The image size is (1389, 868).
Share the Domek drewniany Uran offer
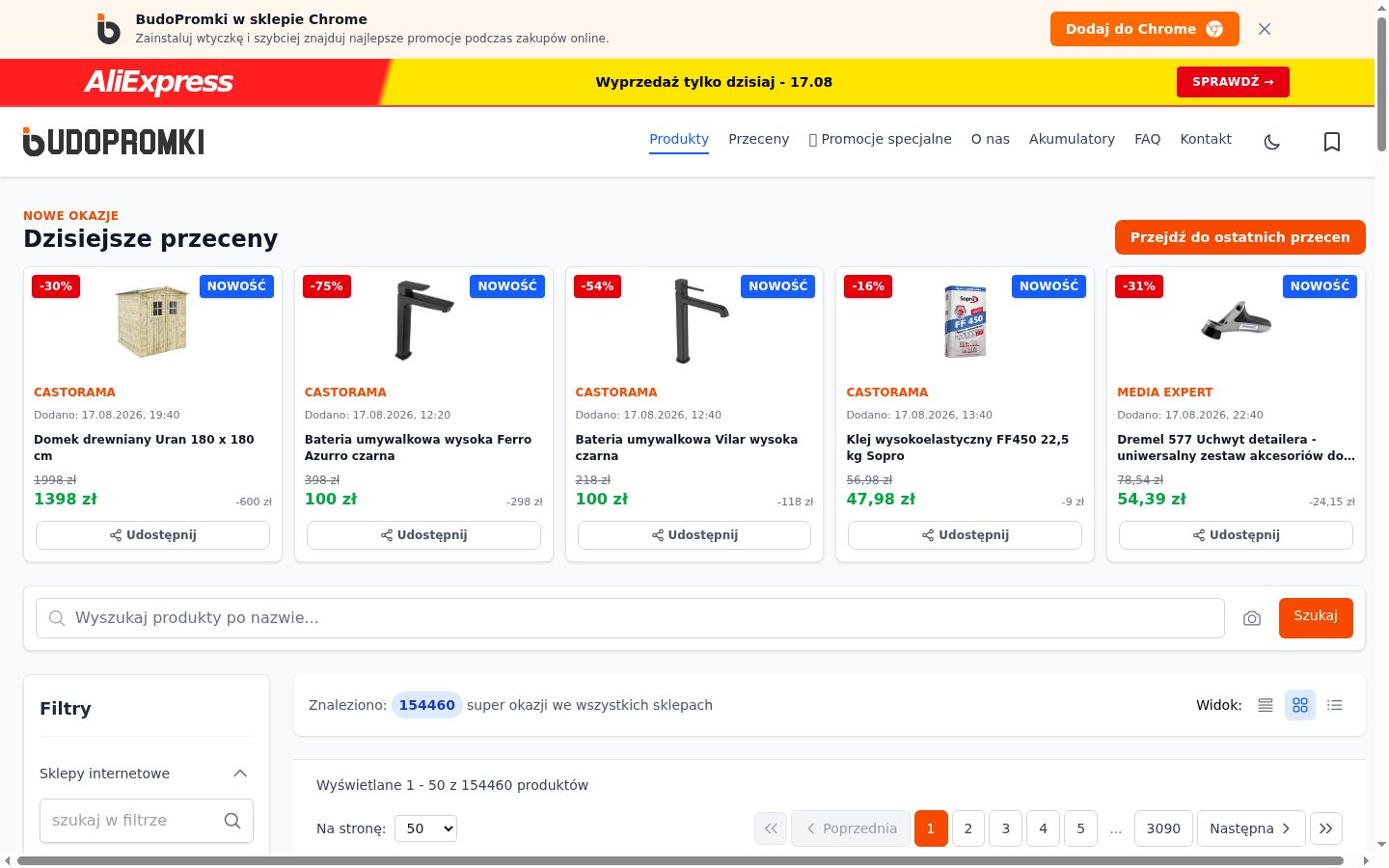pyautogui.click(x=152, y=535)
